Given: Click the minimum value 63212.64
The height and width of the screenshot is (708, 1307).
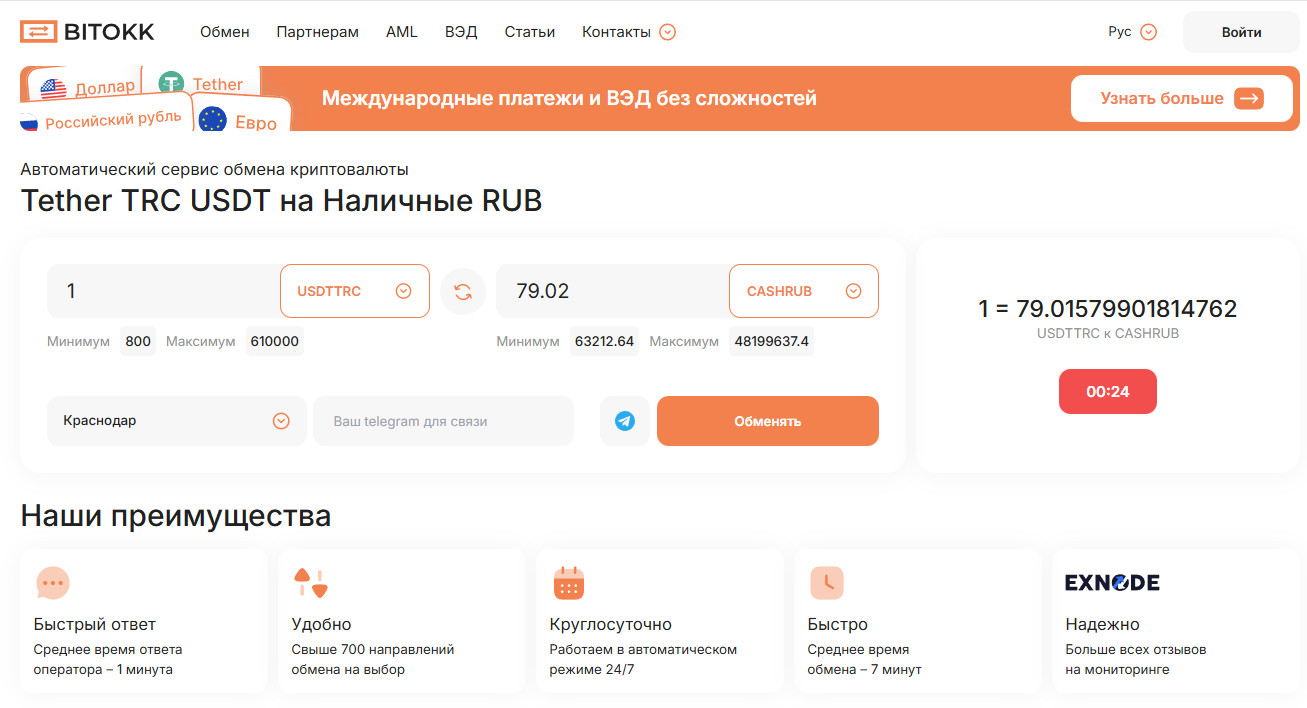Looking at the screenshot, I should 604,341.
